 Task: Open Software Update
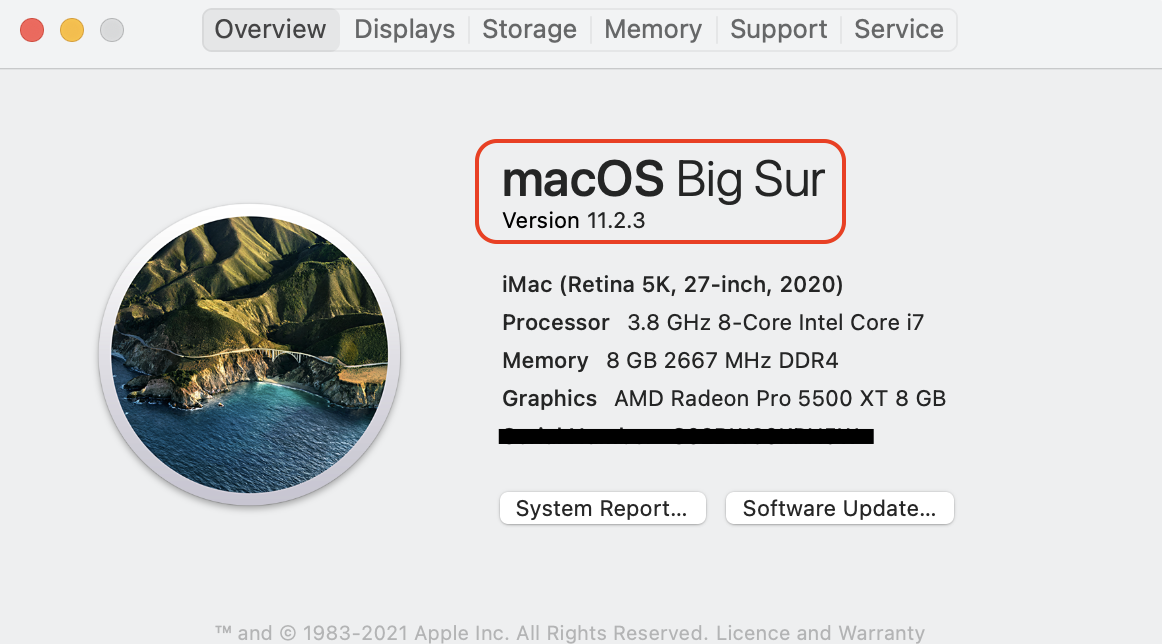pos(839,508)
